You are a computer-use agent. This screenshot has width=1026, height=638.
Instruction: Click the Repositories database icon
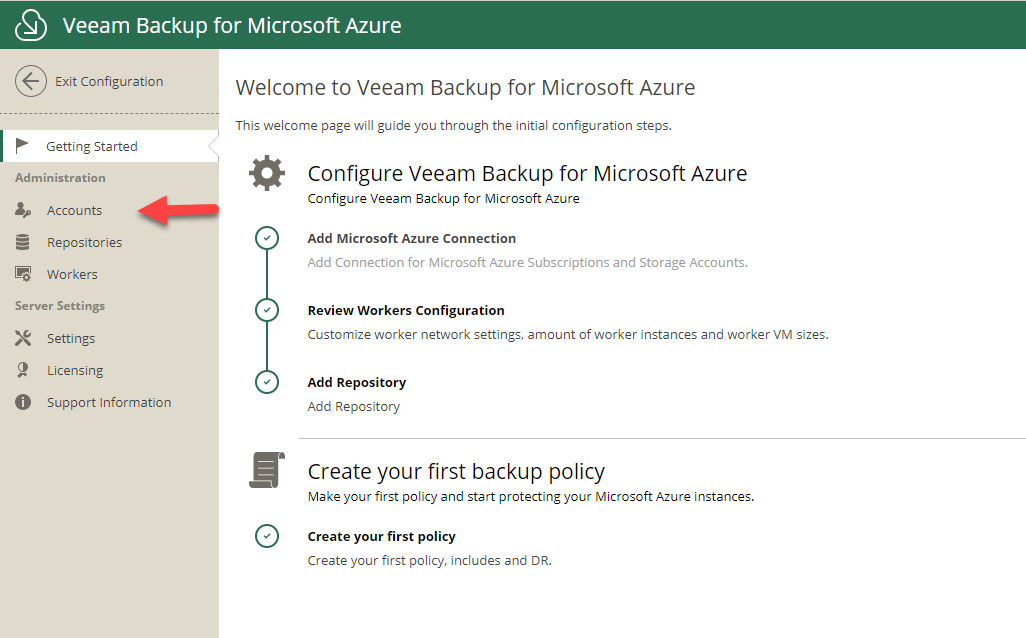(22, 242)
